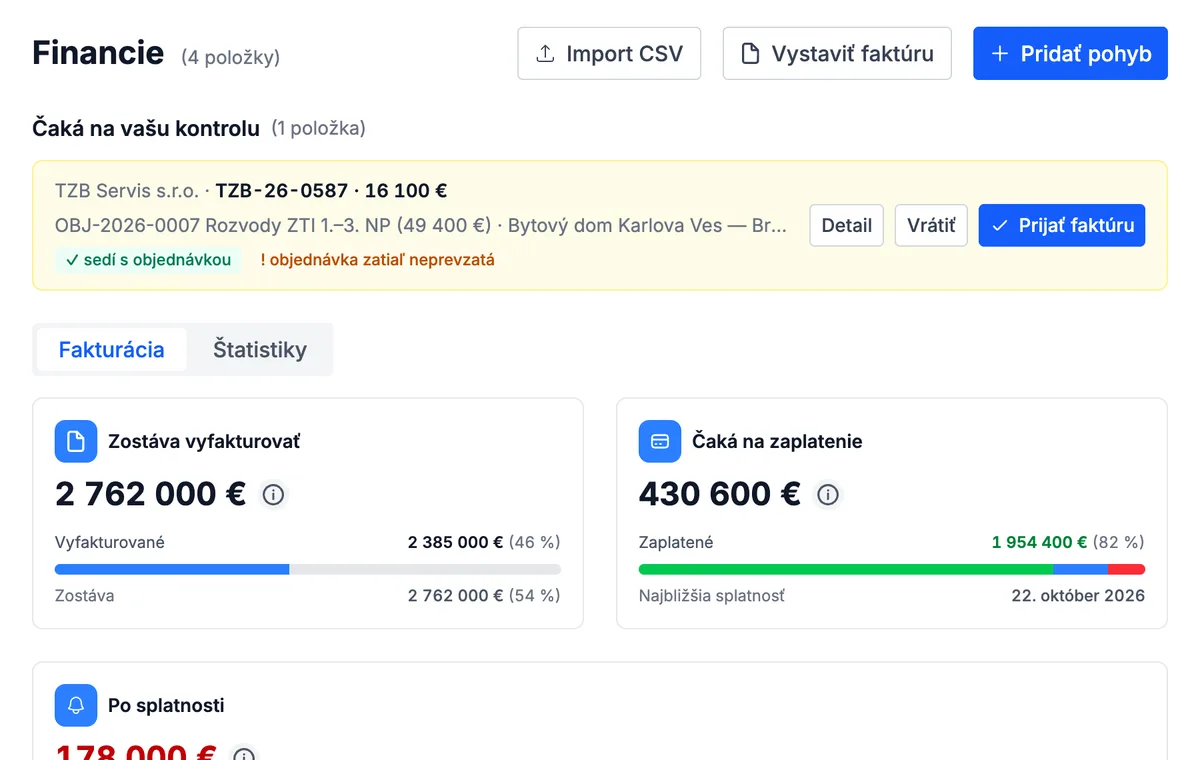Click the 'Najbližšia splatnosť' label
The image size is (1200, 760).
712,595
